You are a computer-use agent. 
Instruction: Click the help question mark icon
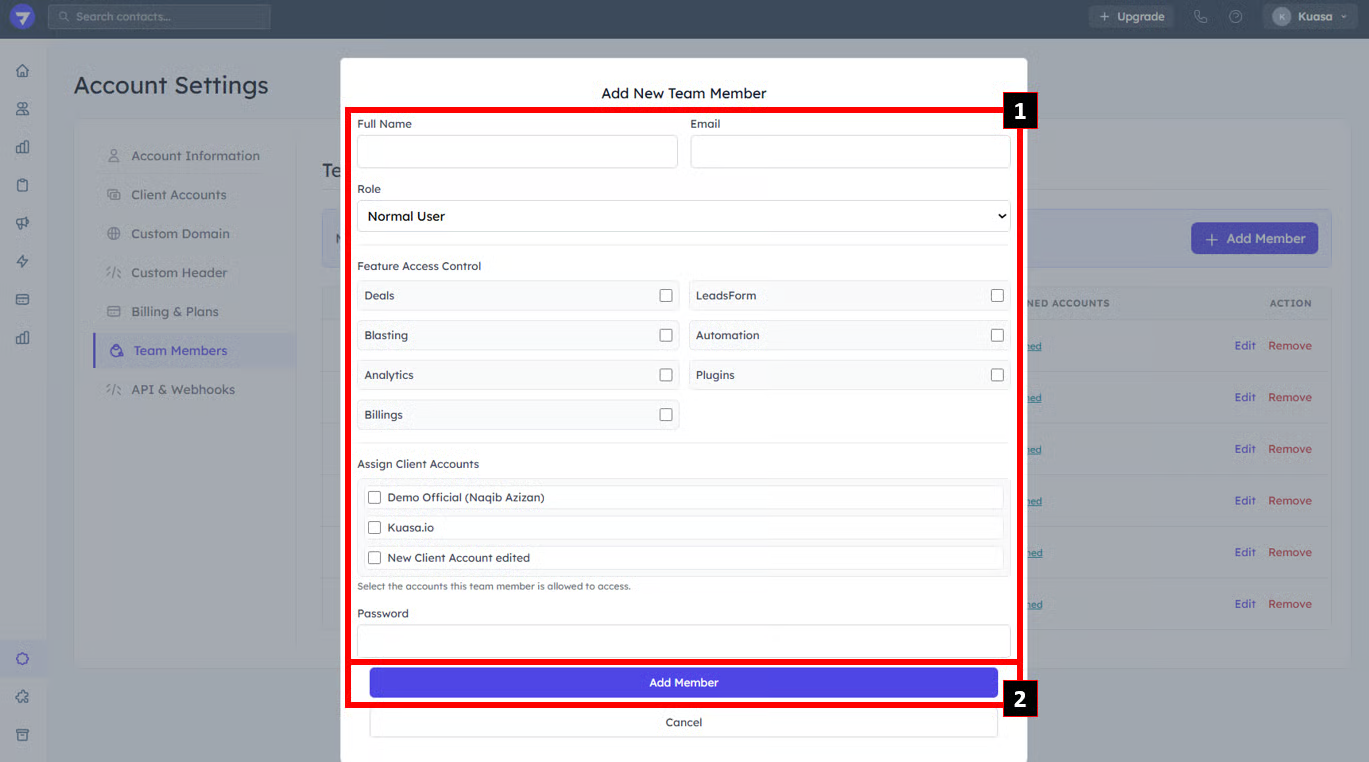click(x=1236, y=17)
